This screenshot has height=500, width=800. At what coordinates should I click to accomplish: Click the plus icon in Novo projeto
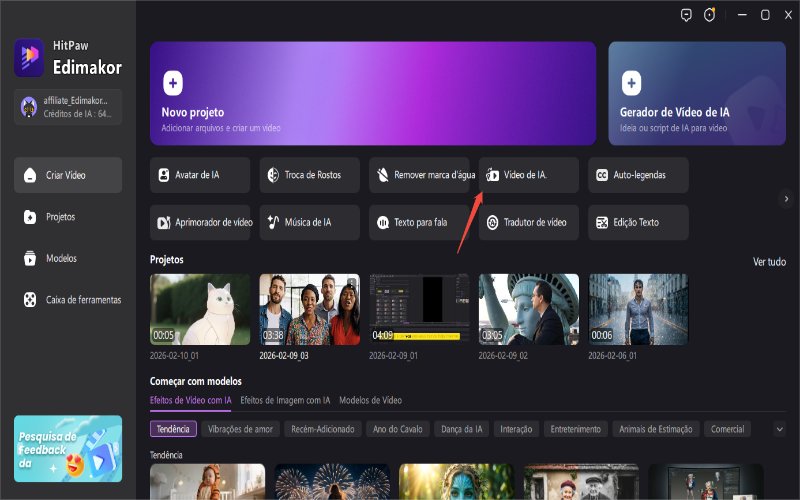point(173,83)
